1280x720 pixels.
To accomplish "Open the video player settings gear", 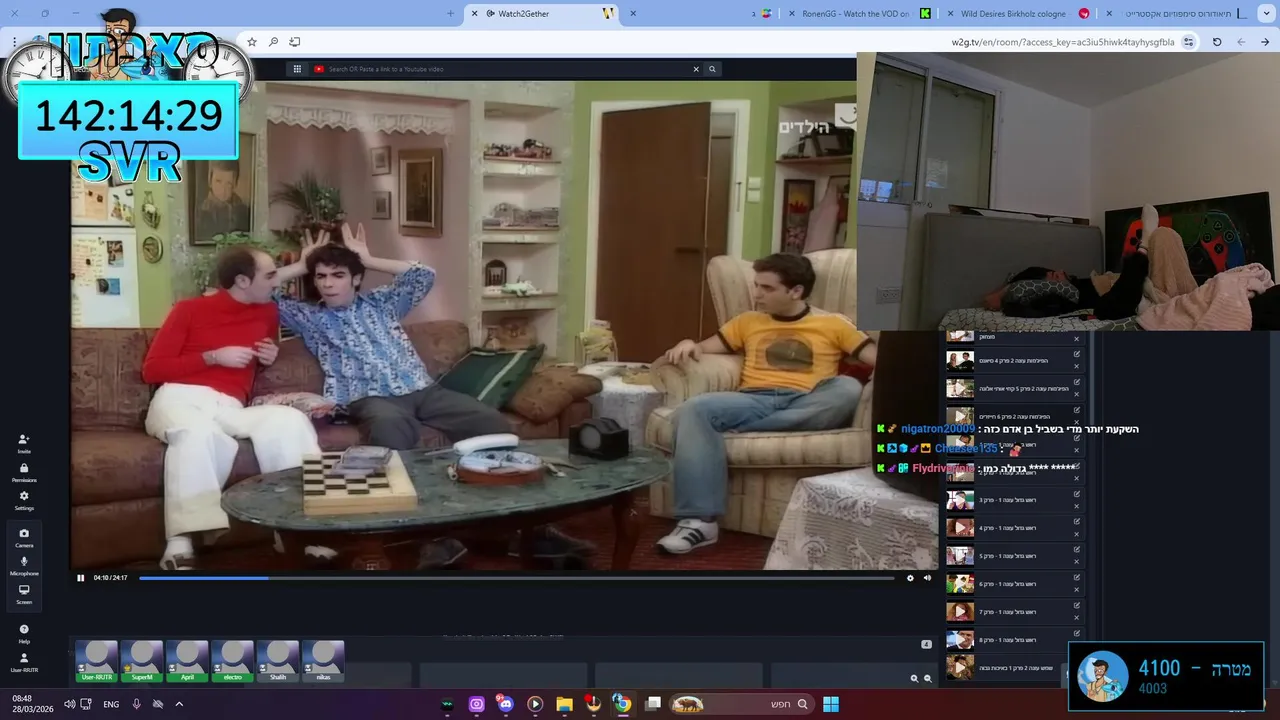I will click(910, 577).
